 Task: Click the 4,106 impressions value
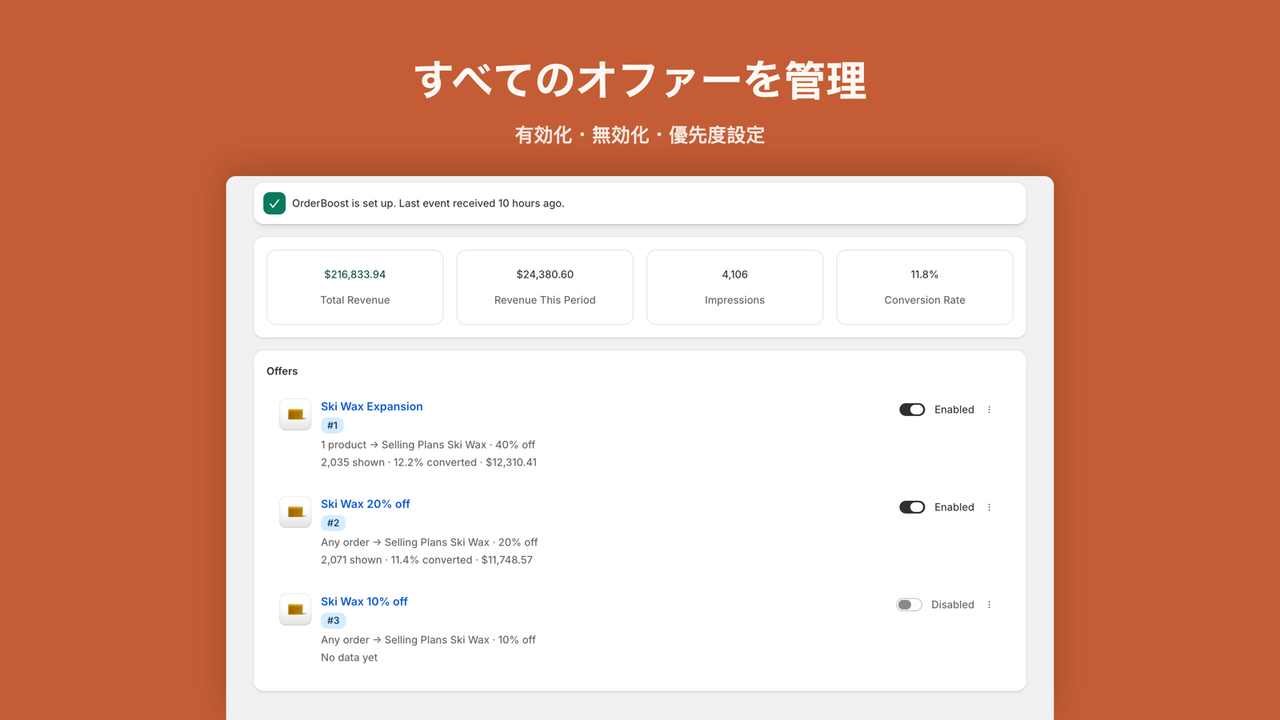pyautogui.click(x=735, y=274)
